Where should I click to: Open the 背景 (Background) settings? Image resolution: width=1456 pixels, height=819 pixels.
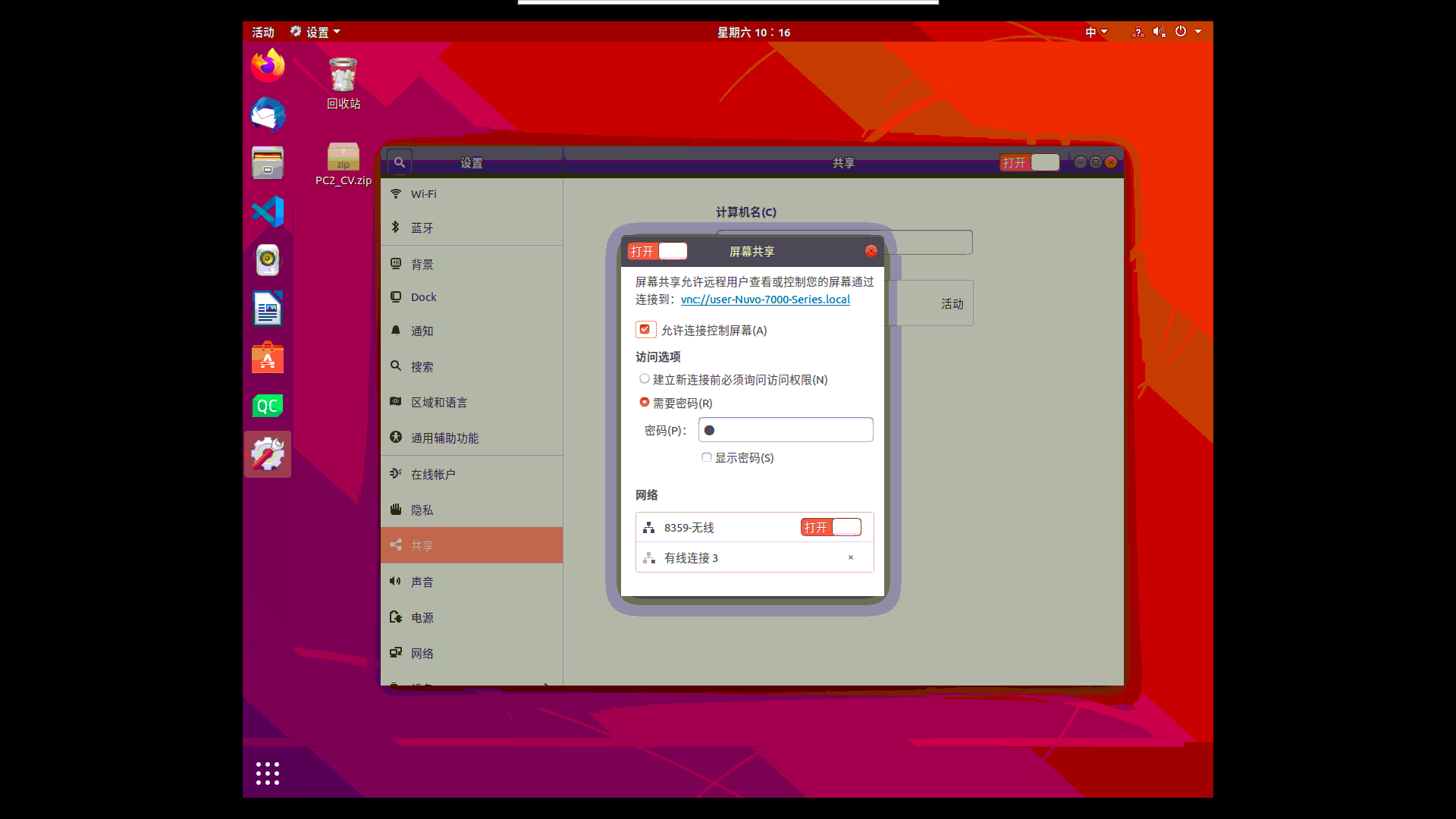click(423, 264)
